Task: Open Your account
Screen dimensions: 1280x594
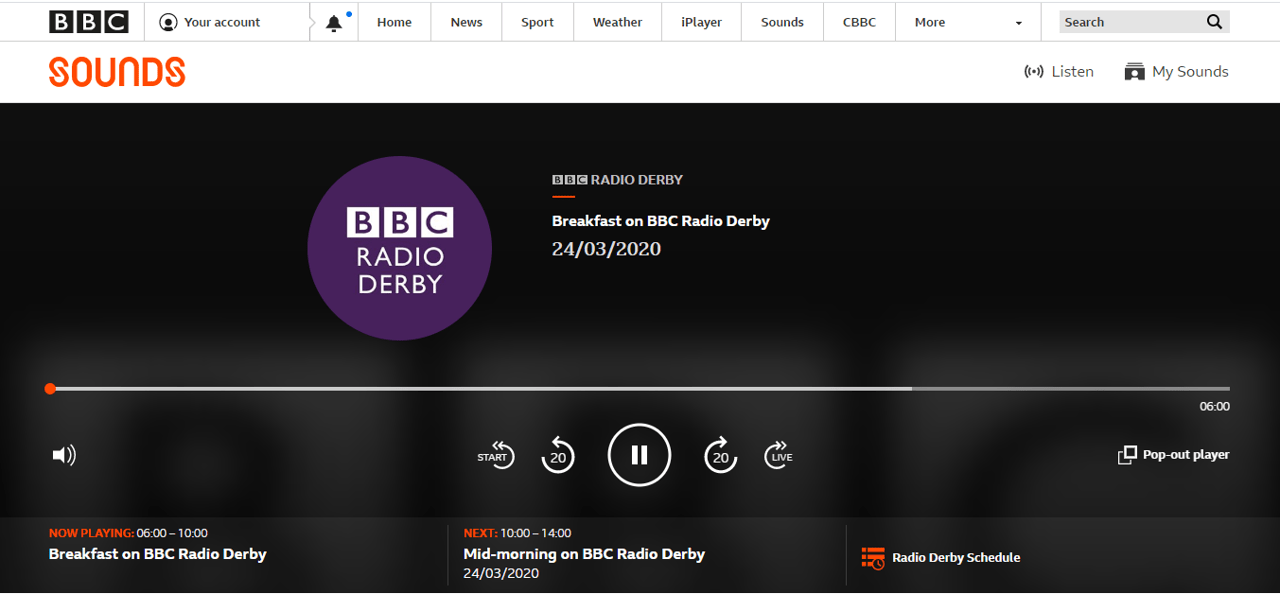Action: [x=211, y=22]
